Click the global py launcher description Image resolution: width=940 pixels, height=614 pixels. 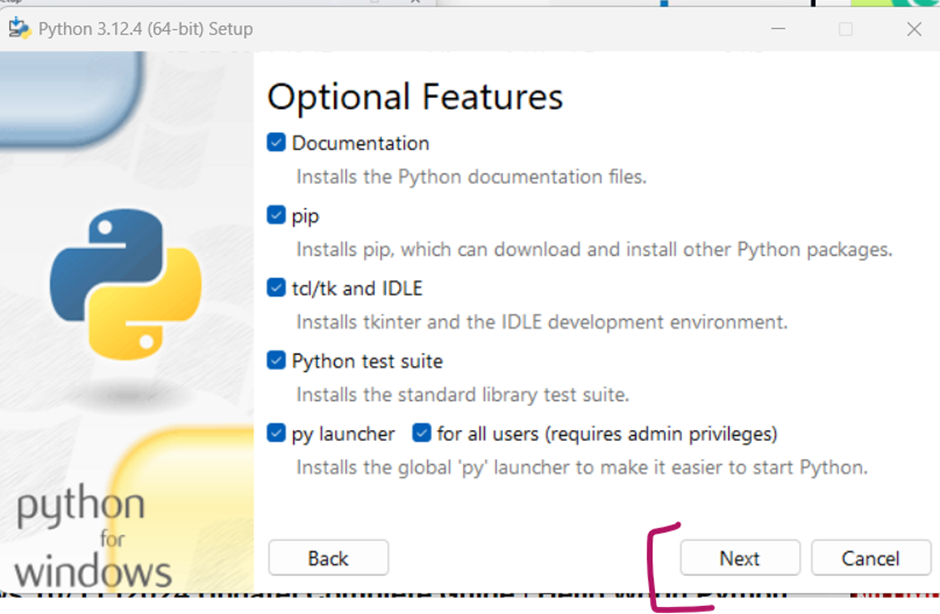tap(581, 467)
